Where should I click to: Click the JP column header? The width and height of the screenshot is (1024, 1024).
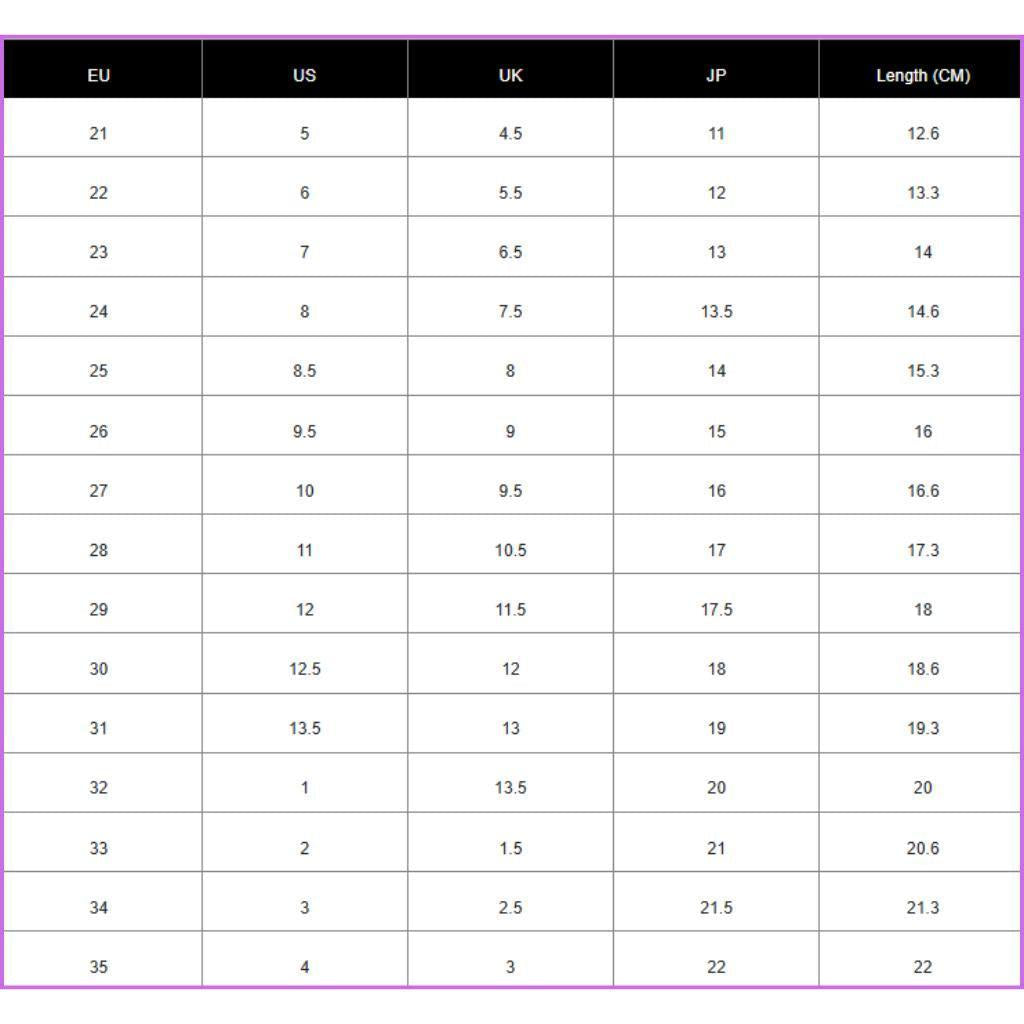coord(716,75)
